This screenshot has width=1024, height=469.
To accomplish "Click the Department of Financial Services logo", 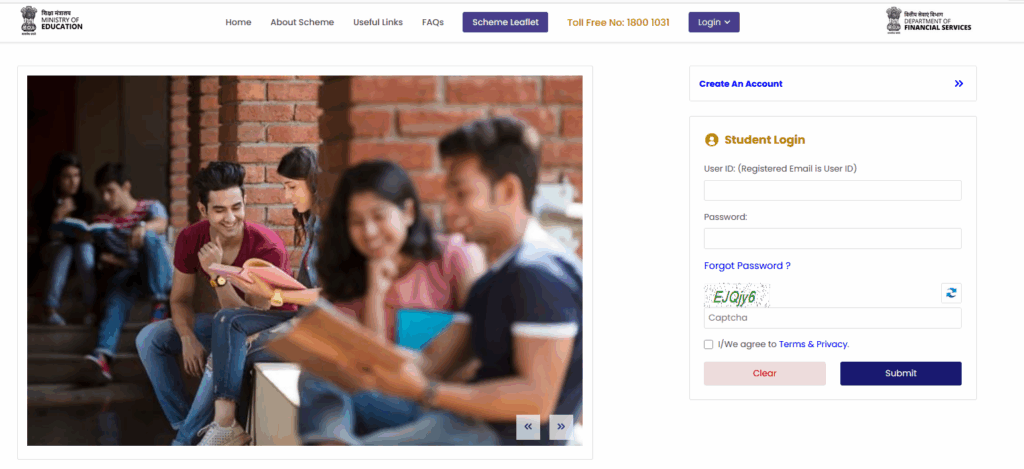I will pyautogui.click(x=928, y=20).
